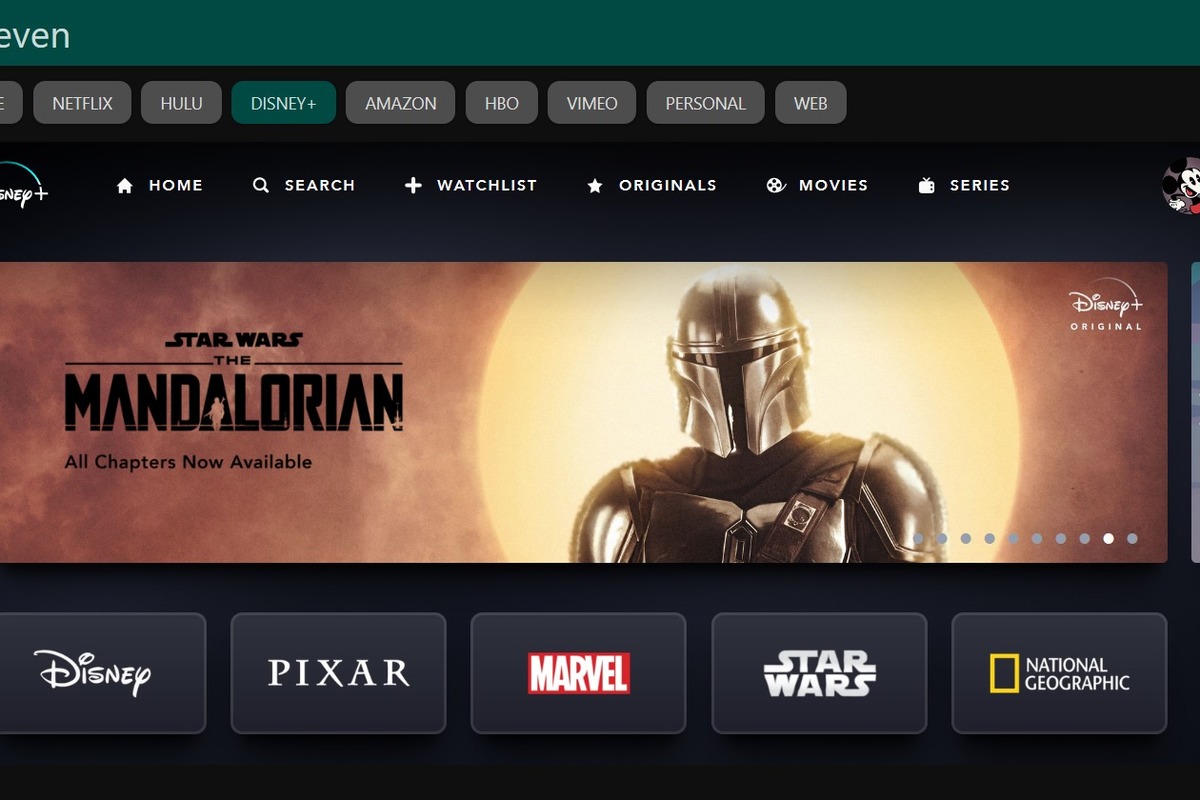Select the white active carousel dot
Image resolution: width=1200 pixels, height=800 pixels.
tap(1108, 538)
